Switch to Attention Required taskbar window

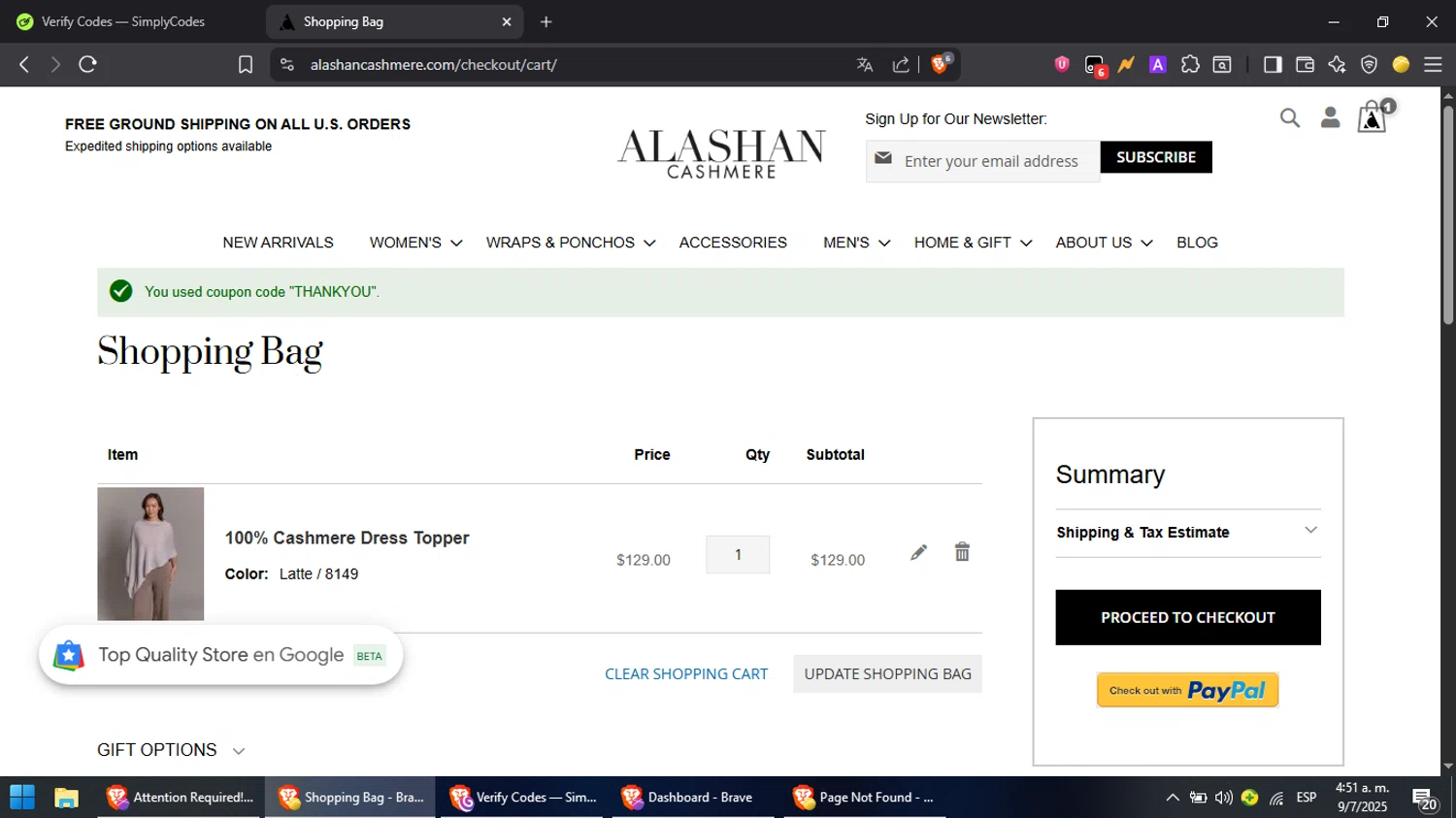click(x=180, y=798)
